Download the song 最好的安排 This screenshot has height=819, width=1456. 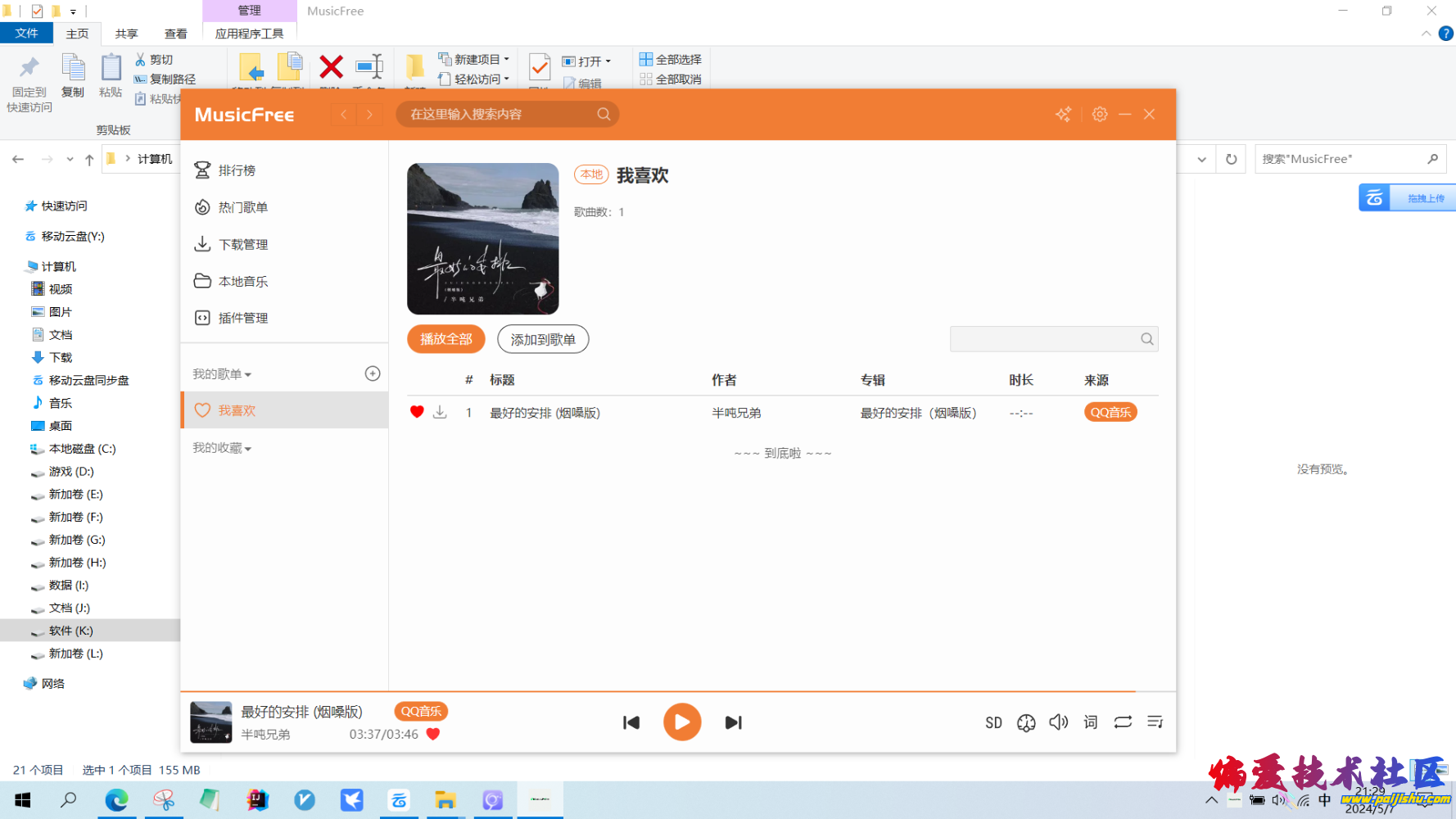click(x=440, y=412)
